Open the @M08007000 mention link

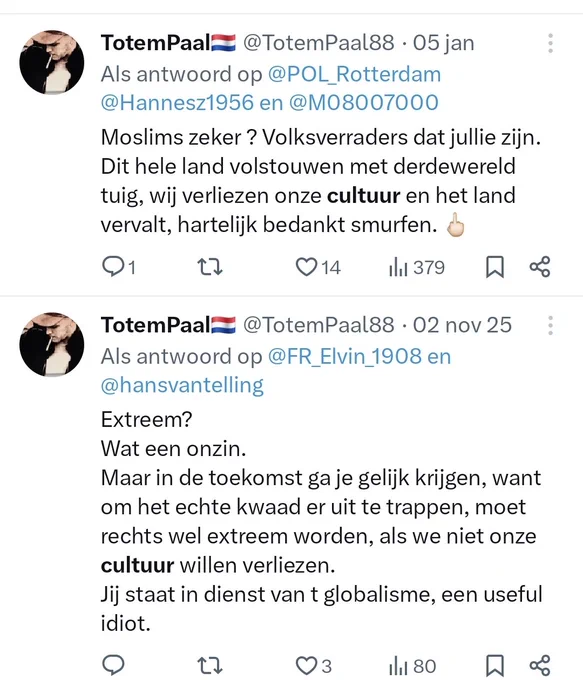pos(364,103)
